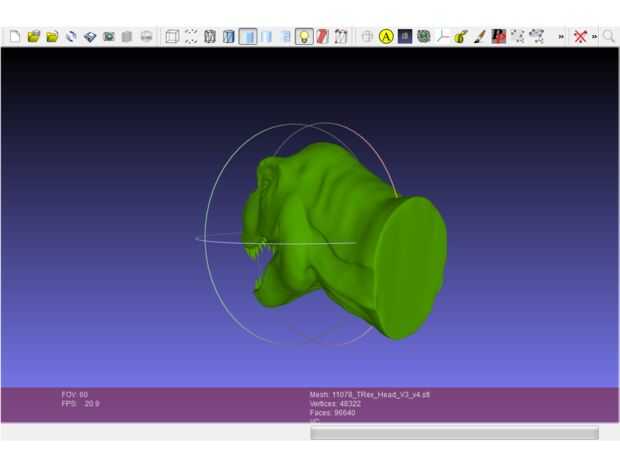This screenshot has height=465, width=620.
Task: Select the yellow-green paint bucket tool
Action: 461,37
